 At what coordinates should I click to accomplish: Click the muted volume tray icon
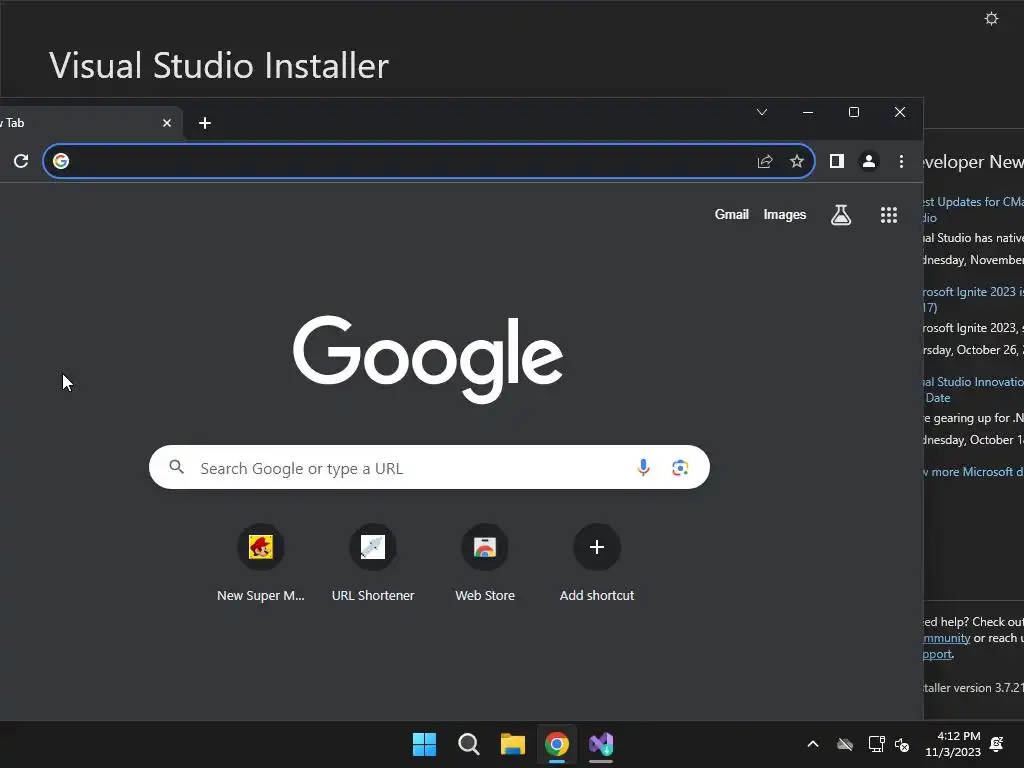point(902,744)
